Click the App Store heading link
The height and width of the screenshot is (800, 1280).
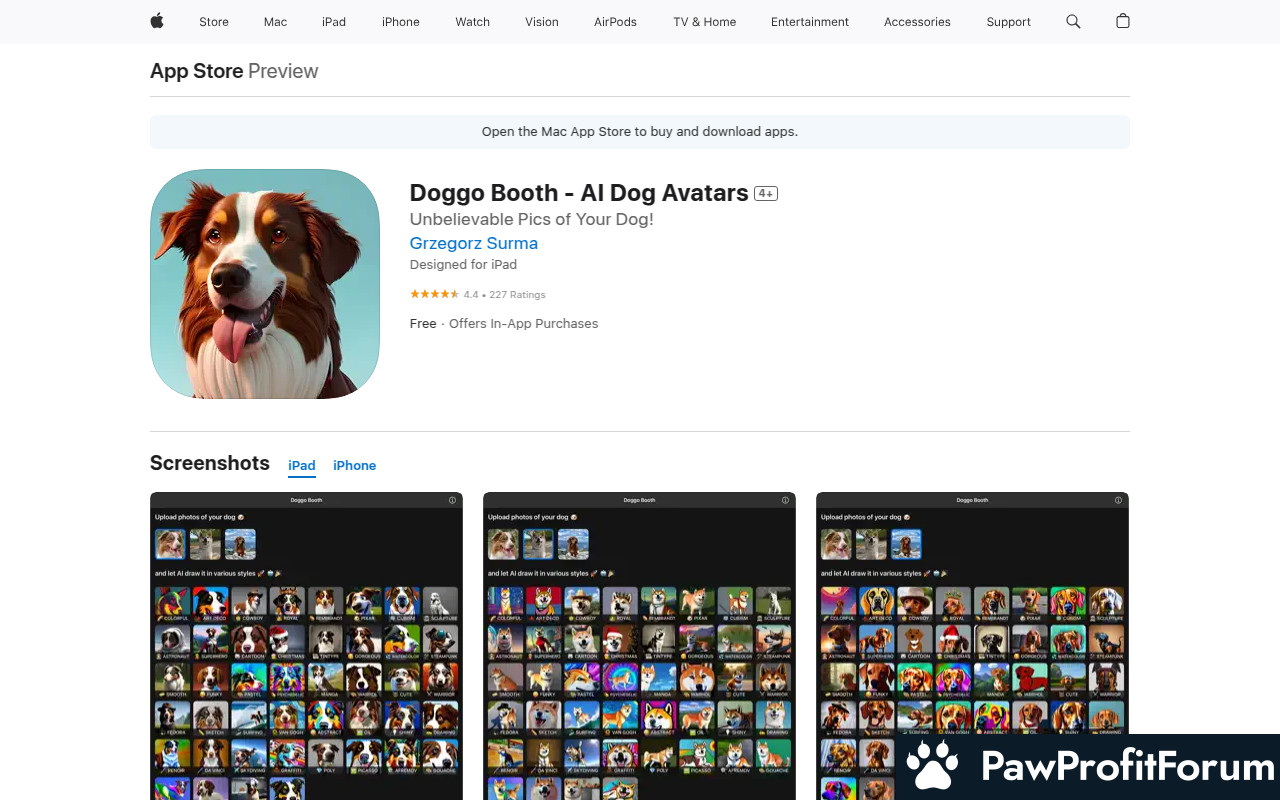[x=196, y=71]
